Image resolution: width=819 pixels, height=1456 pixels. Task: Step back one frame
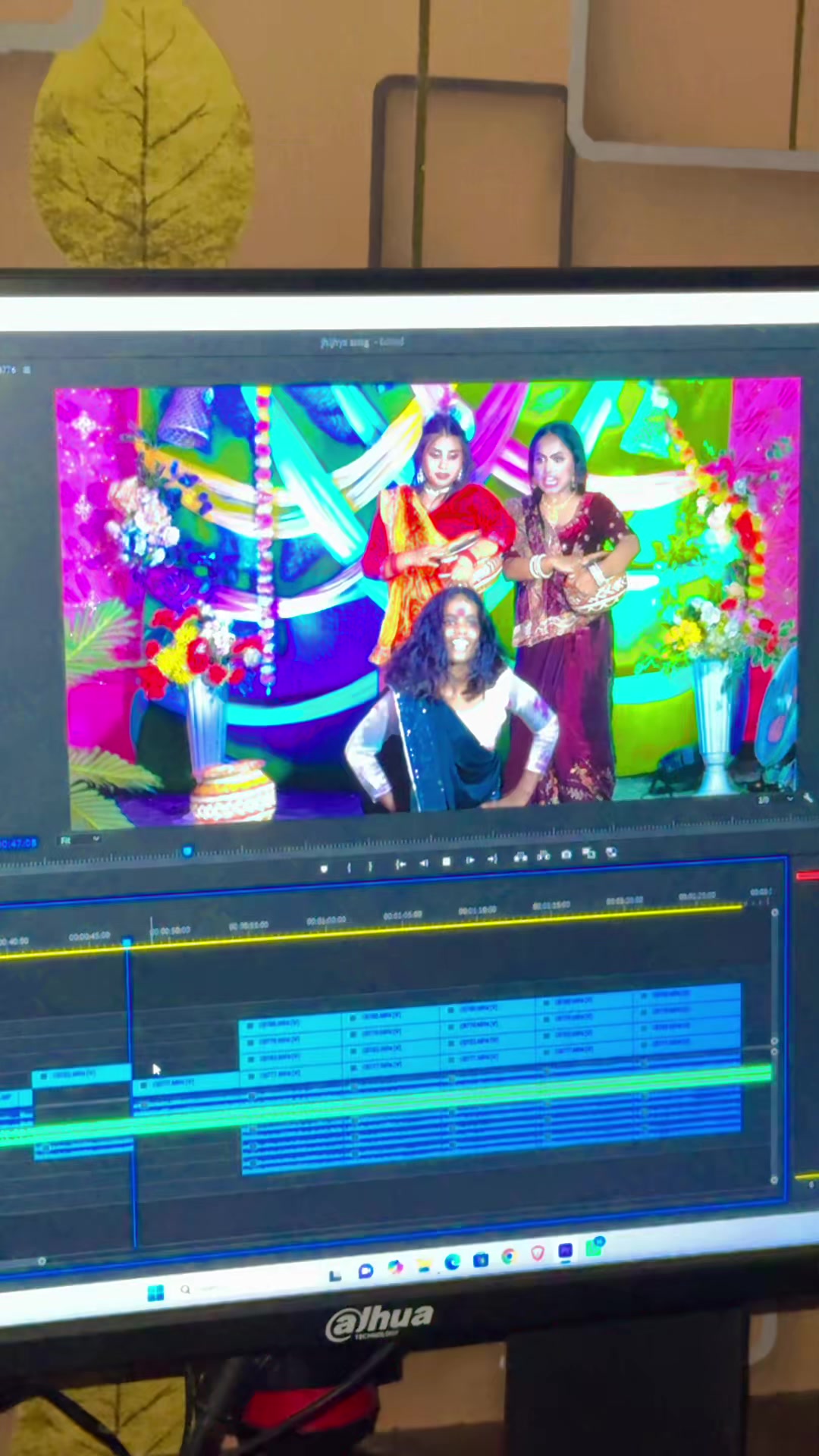click(x=424, y=863)
